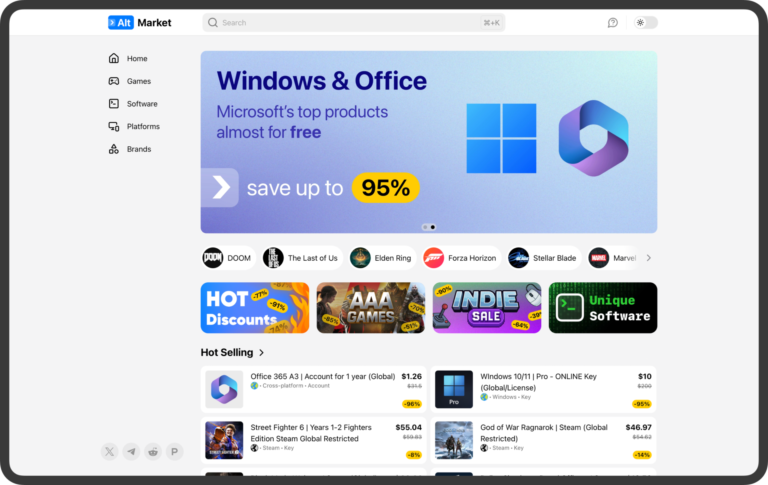
Task: Toggle the light/dark theme switch
Action: (645, 23)
